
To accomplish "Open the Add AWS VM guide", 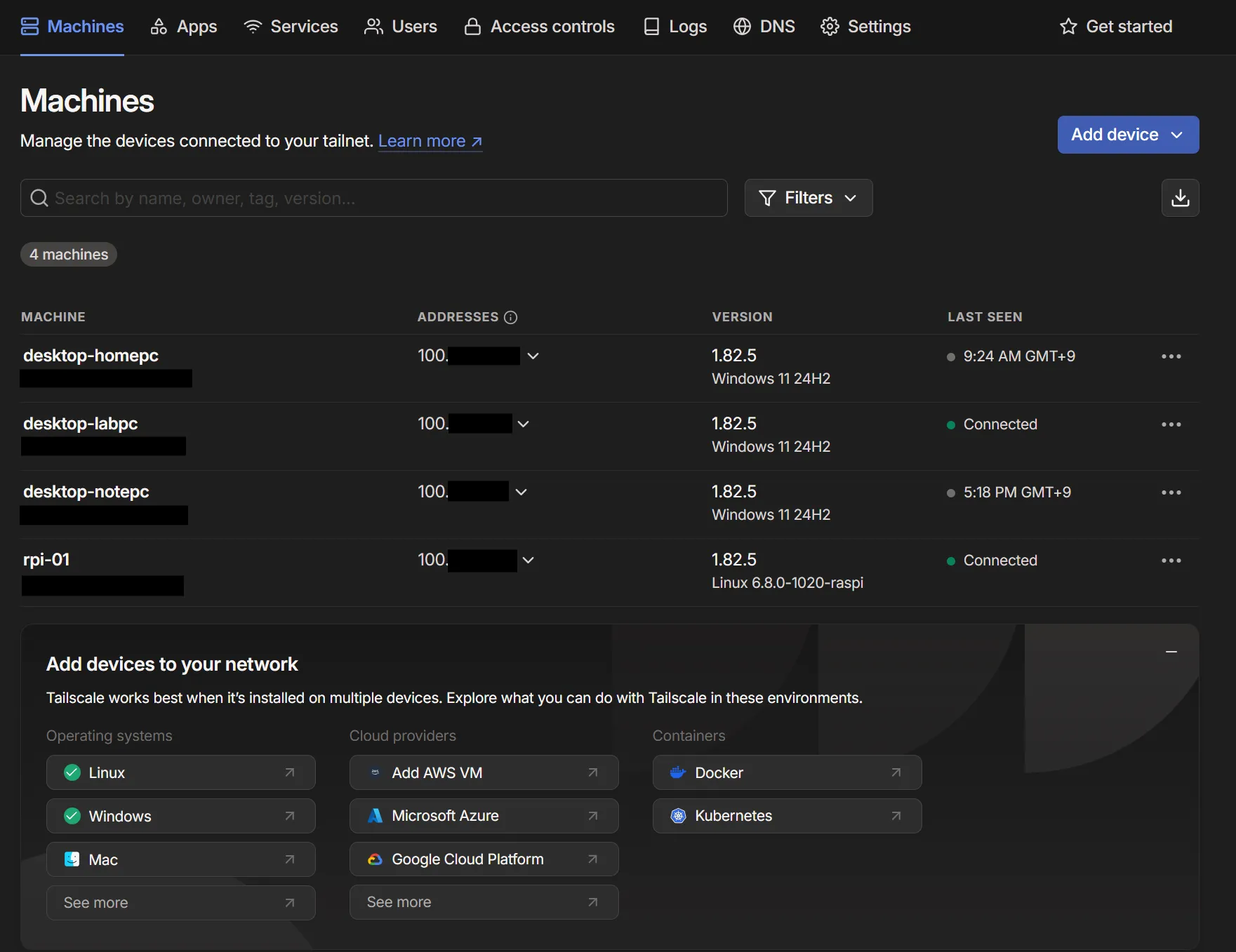I will (484, 772).
